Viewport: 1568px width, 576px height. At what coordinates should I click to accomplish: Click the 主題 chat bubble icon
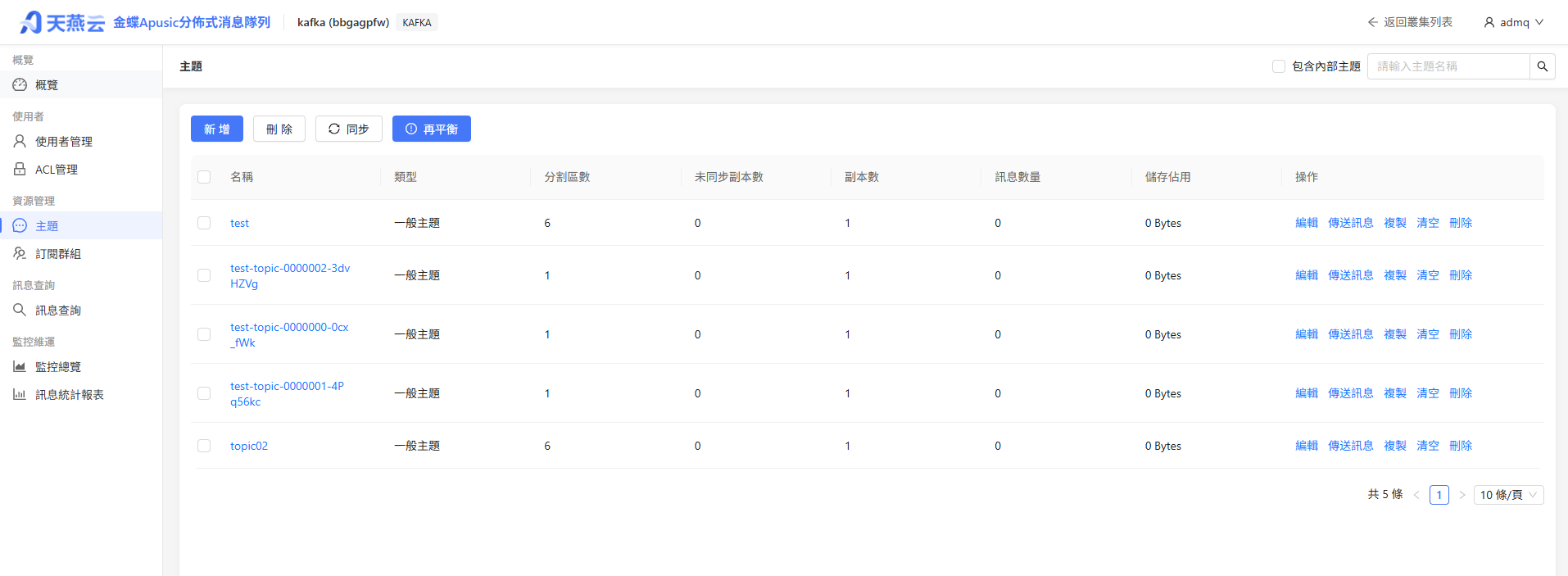point(20,225)
